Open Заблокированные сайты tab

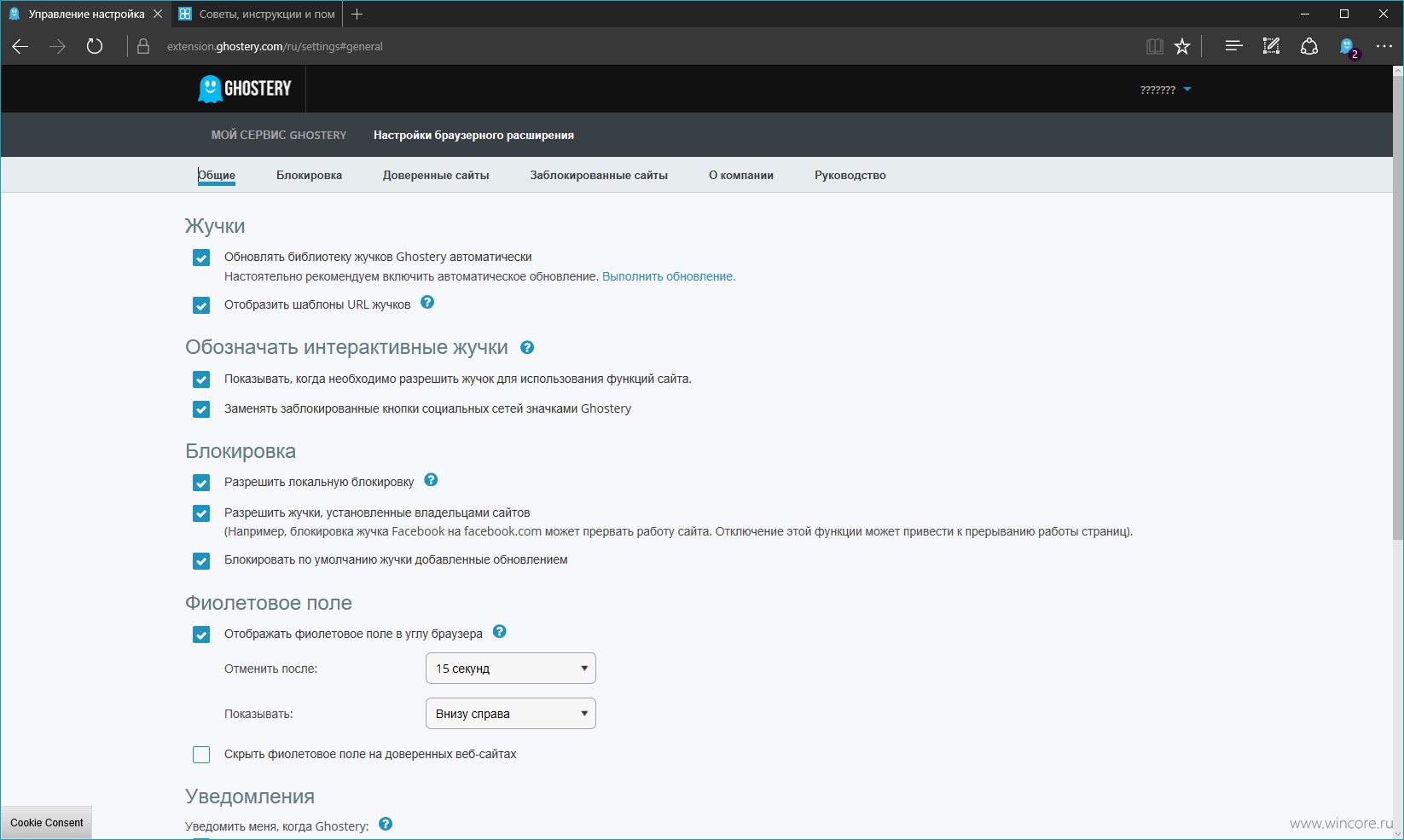599,175
